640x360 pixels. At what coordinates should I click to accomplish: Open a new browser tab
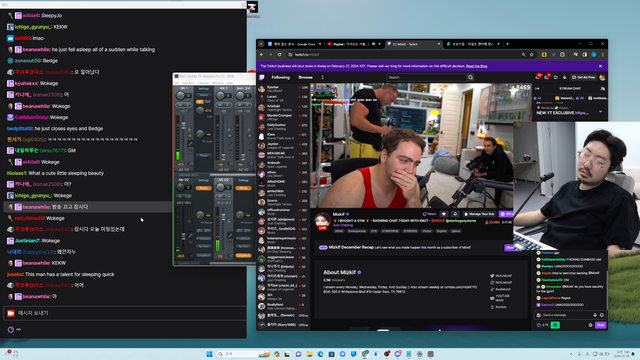(x=507, y=44)
